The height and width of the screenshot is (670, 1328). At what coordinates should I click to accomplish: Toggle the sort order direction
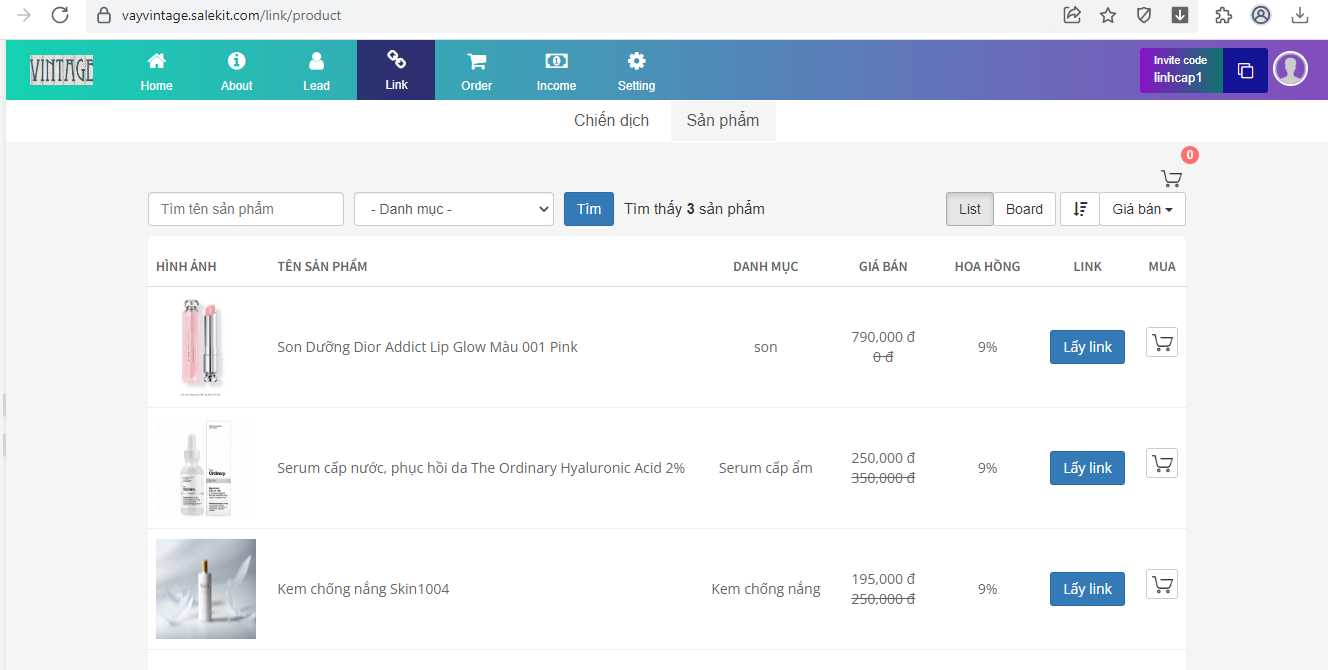tap(1080, 209)
